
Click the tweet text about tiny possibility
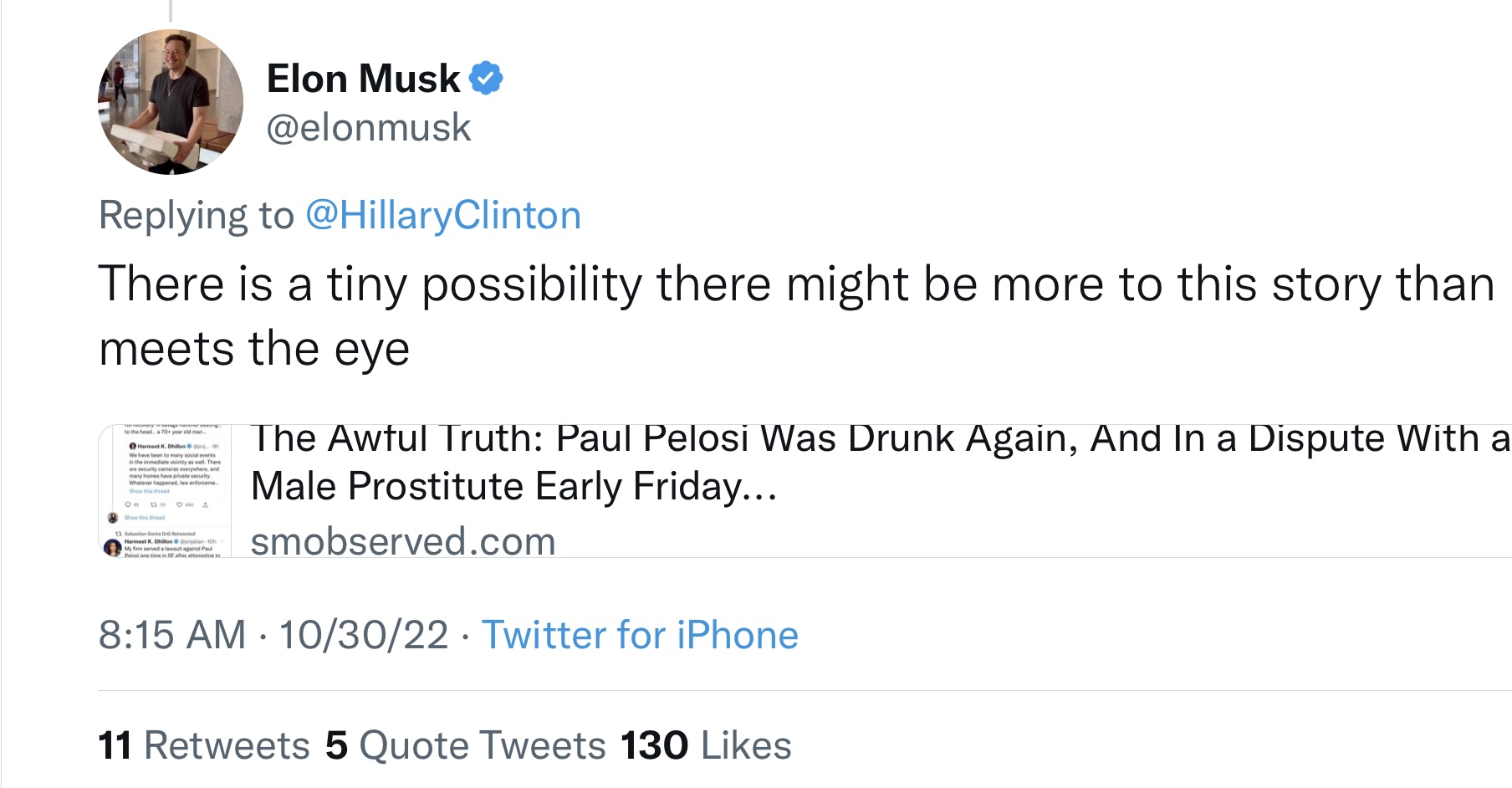tap(797, 315)
